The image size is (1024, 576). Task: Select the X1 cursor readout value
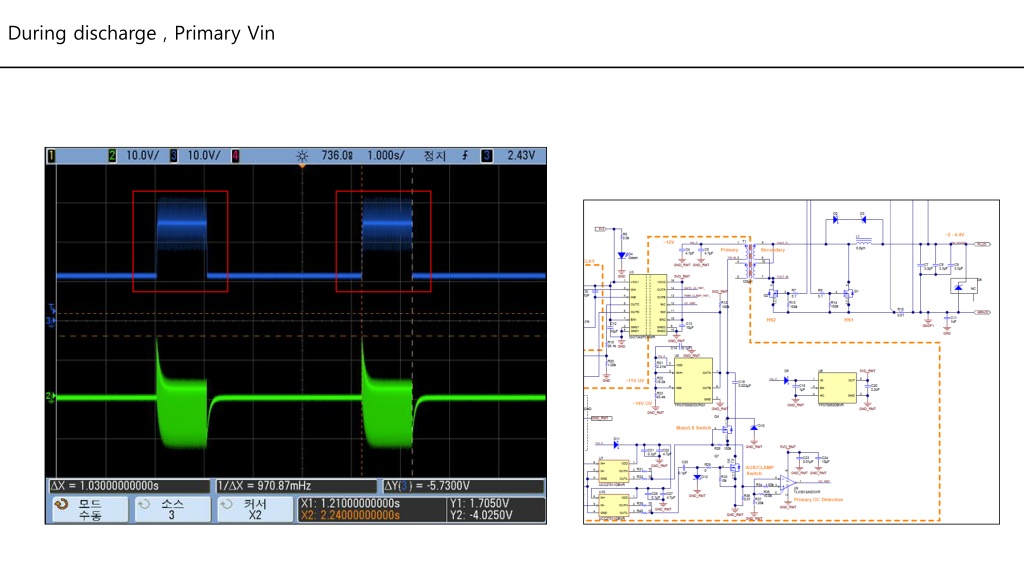coord(350,504)
